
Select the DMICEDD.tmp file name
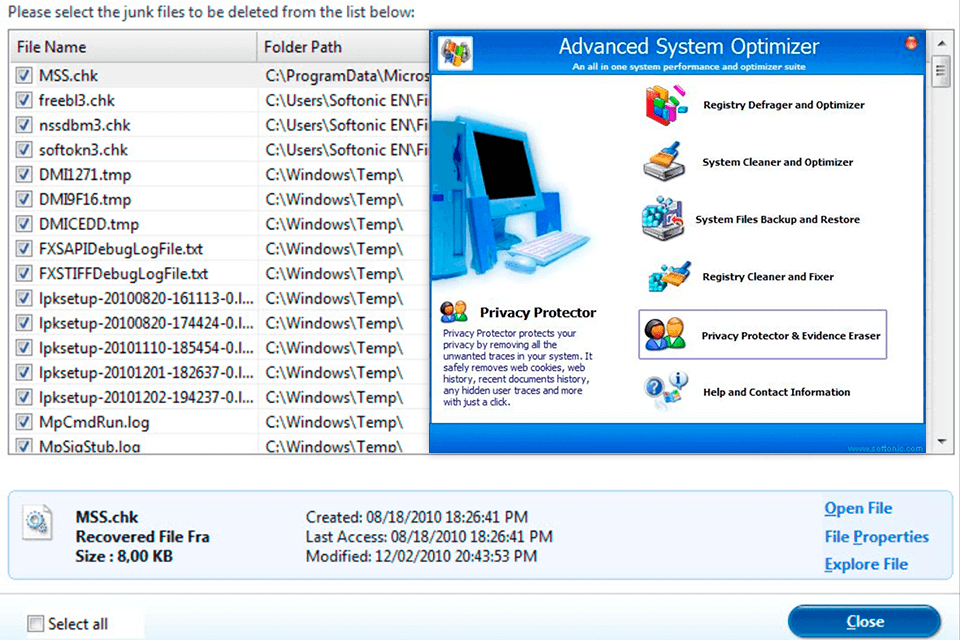[x=89, y=225]
